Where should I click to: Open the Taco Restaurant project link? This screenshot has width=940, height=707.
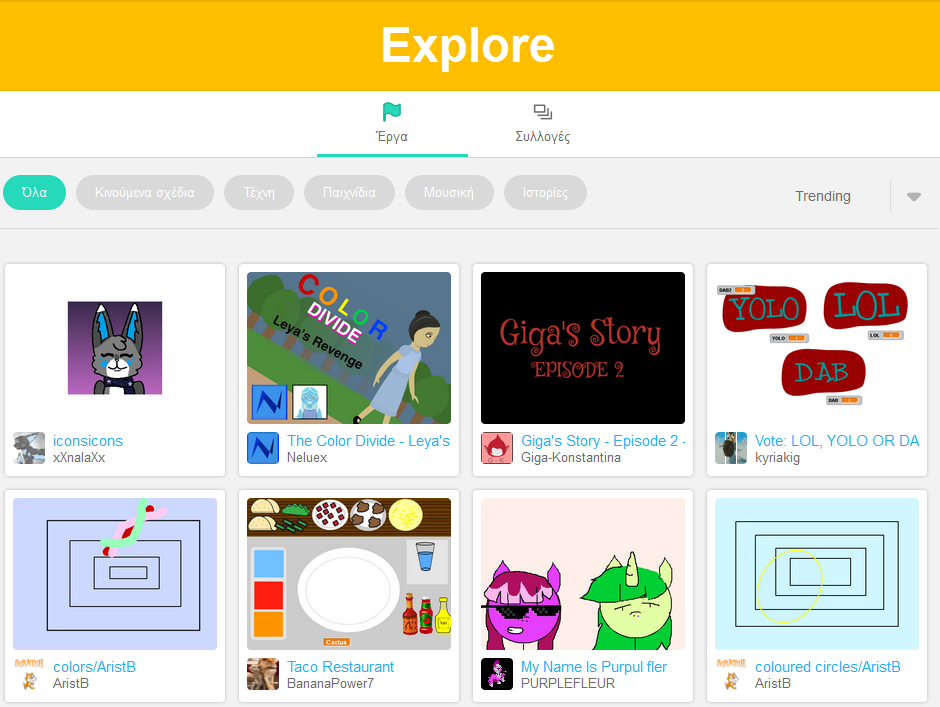(341, 667)
